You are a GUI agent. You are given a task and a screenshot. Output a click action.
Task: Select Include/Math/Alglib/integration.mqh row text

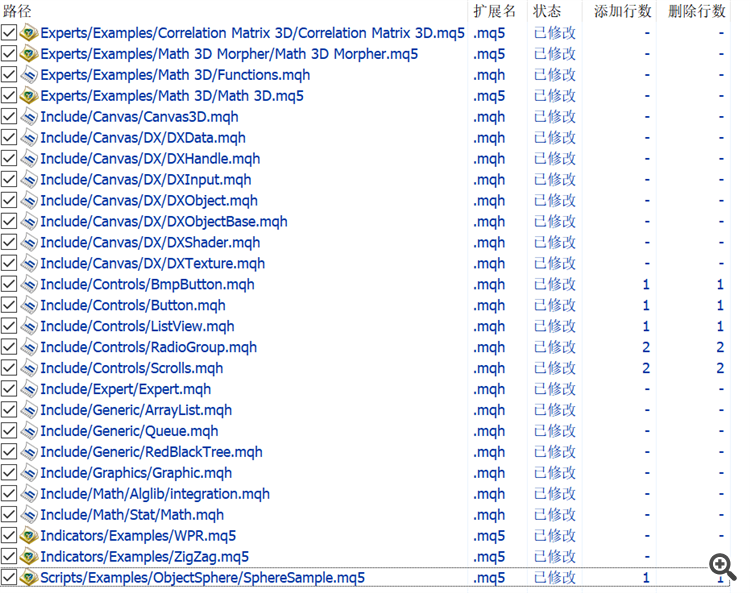pyautogui.click(x=155, y=494)
